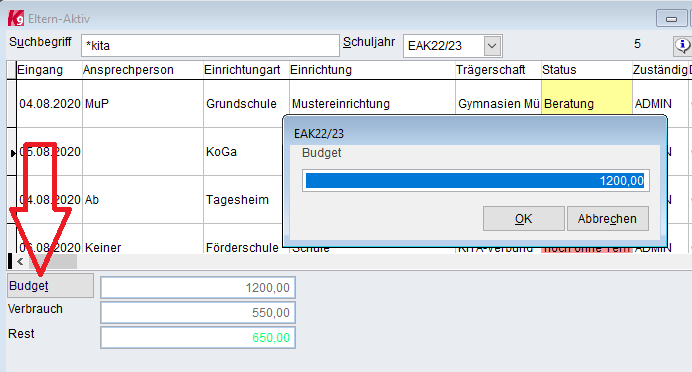The image size is (692, 372).
Task: Click the row selector of the MuP row
Action: point(11,104)
